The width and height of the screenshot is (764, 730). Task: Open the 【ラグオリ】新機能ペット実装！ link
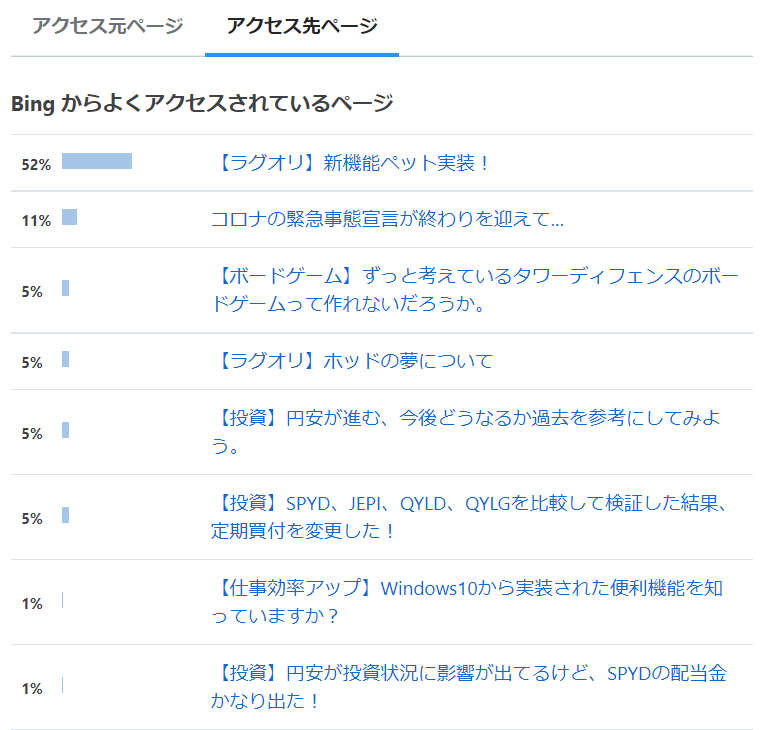tap(351, 163)
